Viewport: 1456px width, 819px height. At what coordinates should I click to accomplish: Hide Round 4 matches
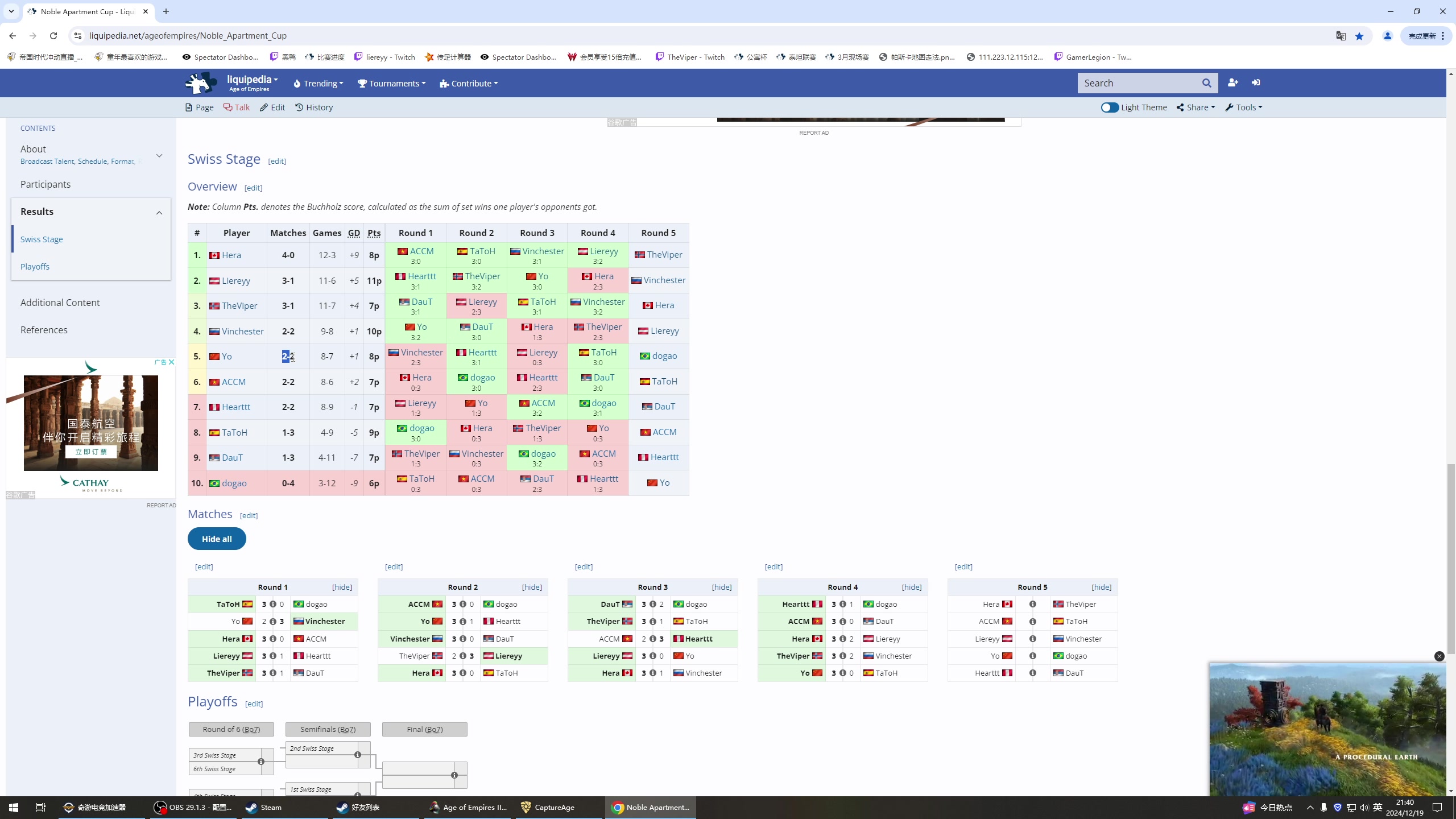pos(912,587)
